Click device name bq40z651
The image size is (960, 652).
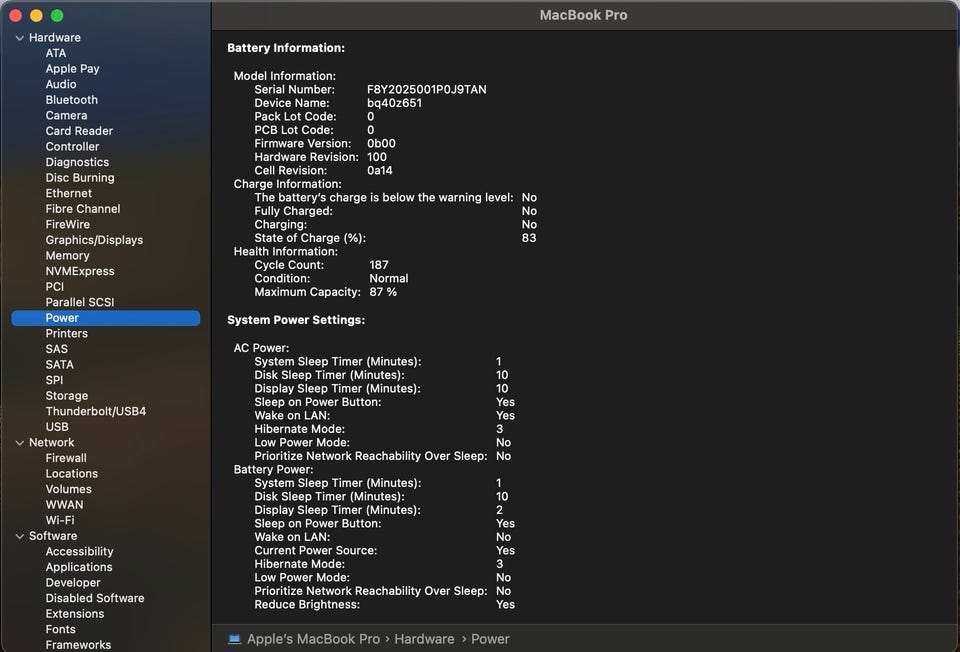pos(394,103)
